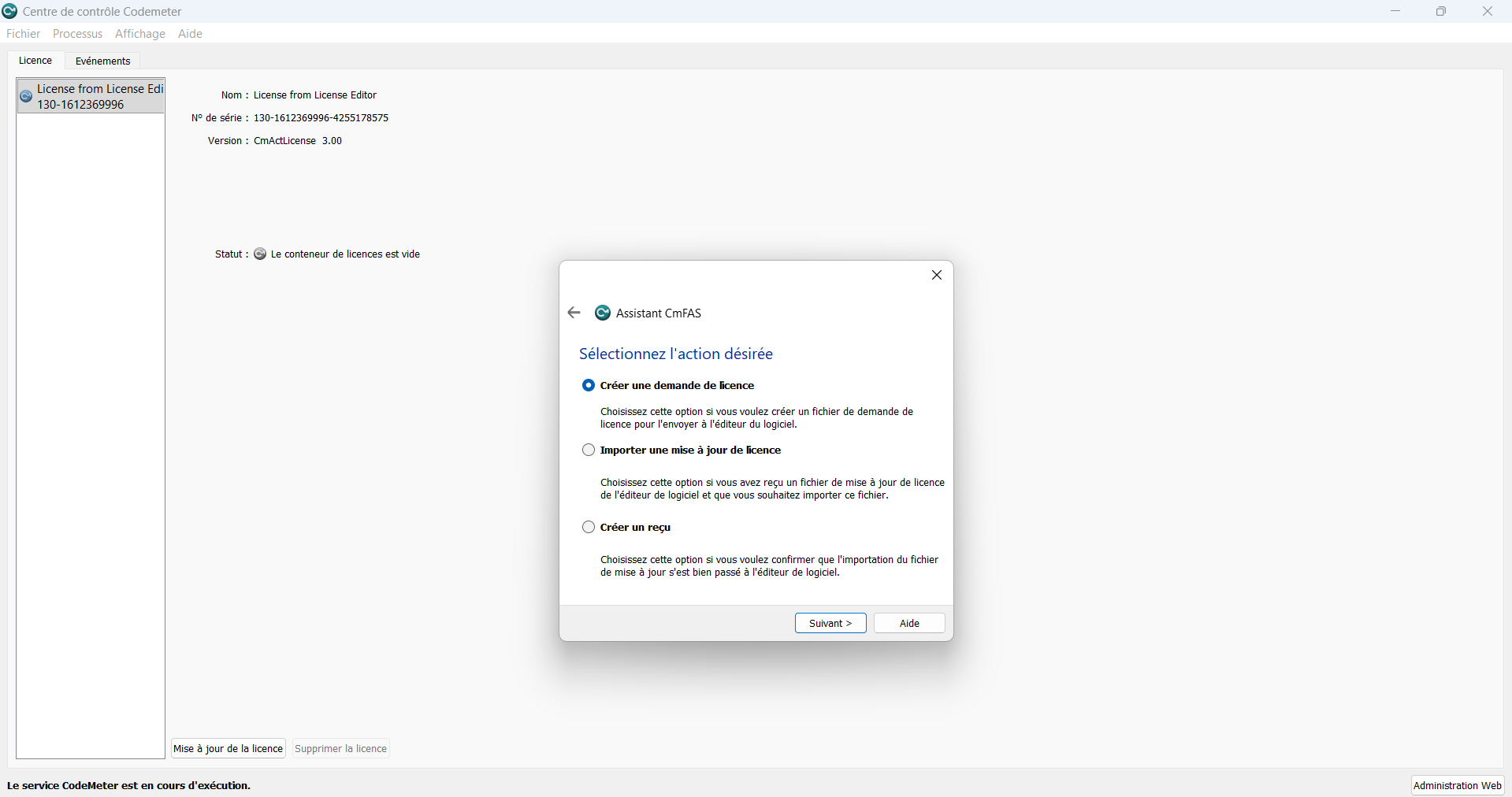This screenshot has width=1512, height=797.
Task: Open the Affichage menu
Action: 140,33
